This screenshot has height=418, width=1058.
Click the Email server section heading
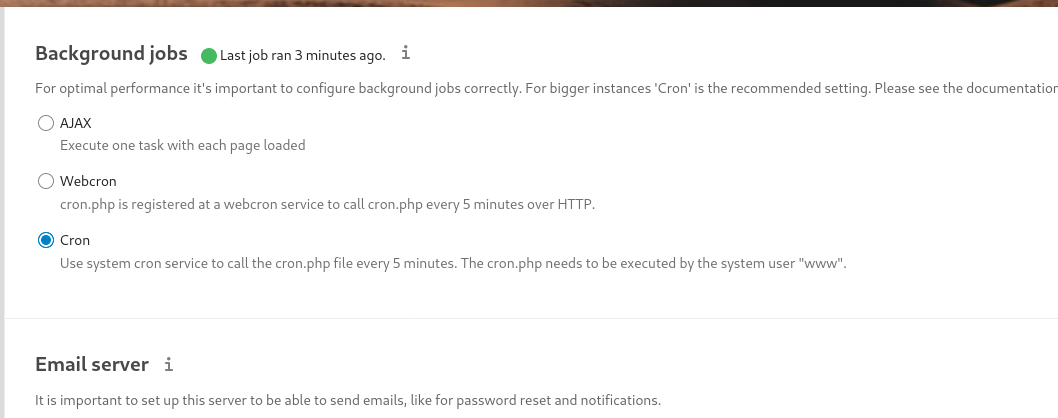92,365
